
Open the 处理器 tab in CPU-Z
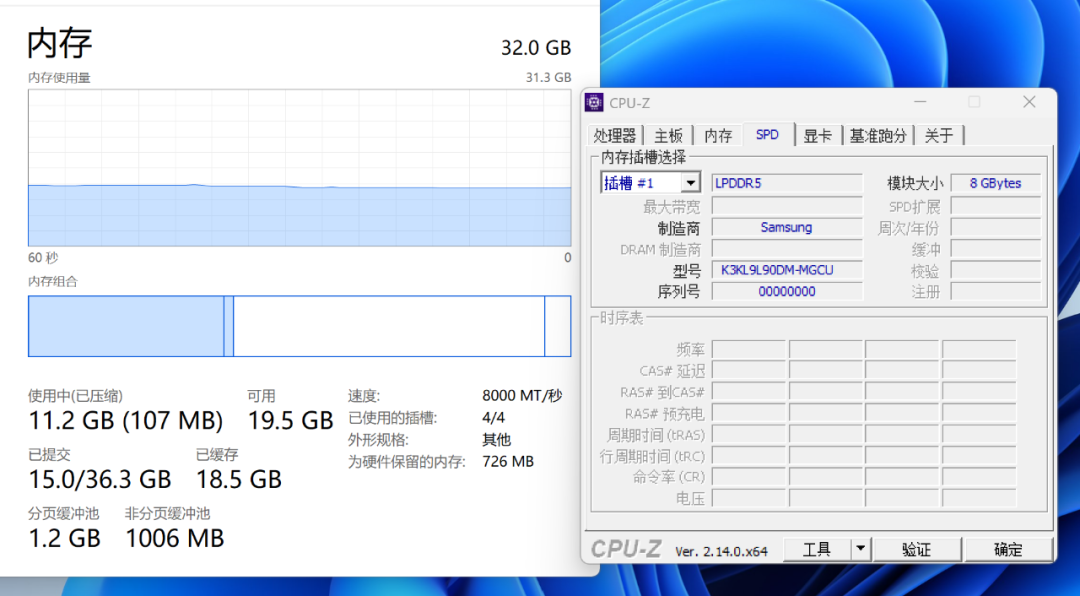[614, 136]
